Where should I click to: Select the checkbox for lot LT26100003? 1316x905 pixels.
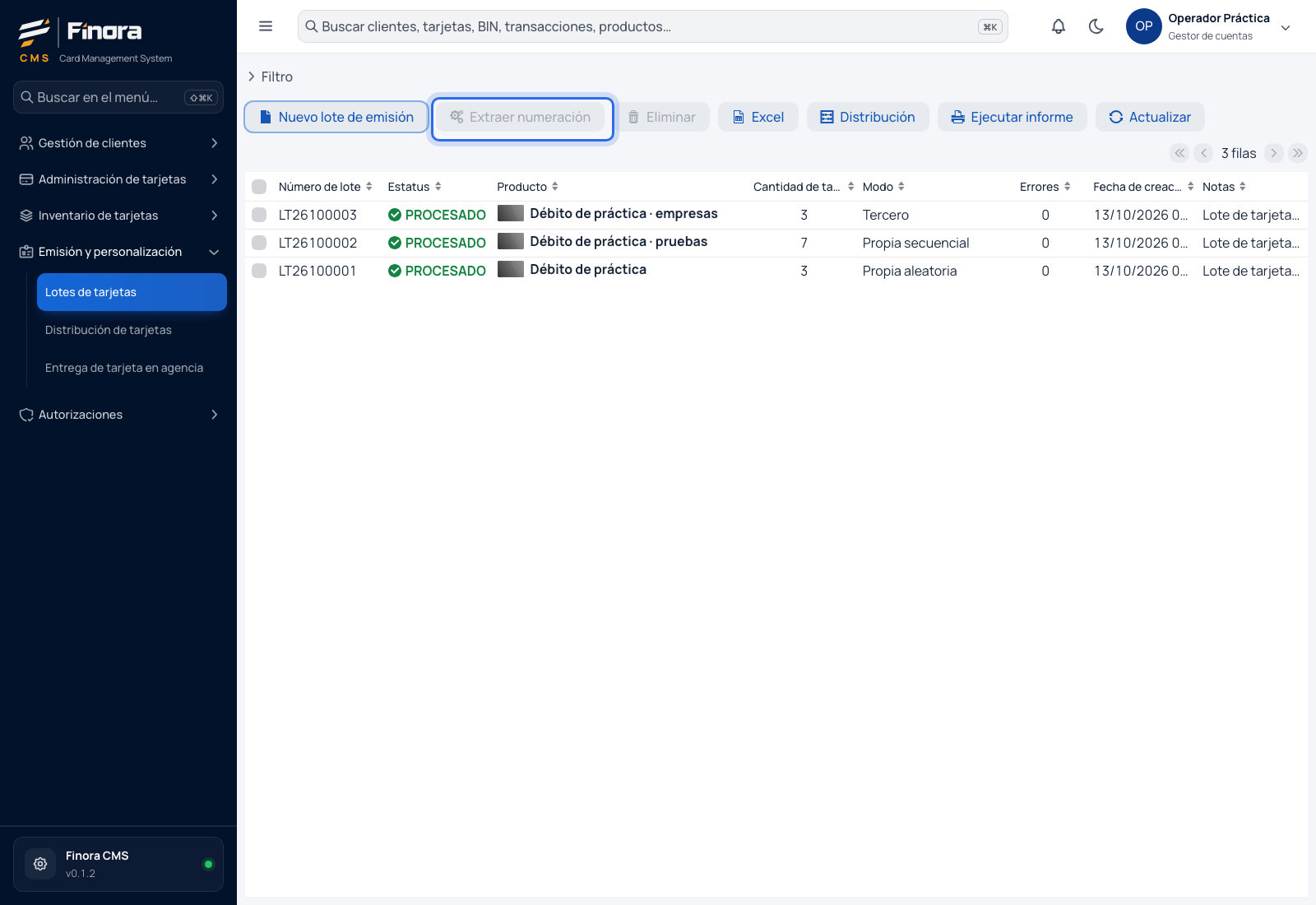coord(259,215)
